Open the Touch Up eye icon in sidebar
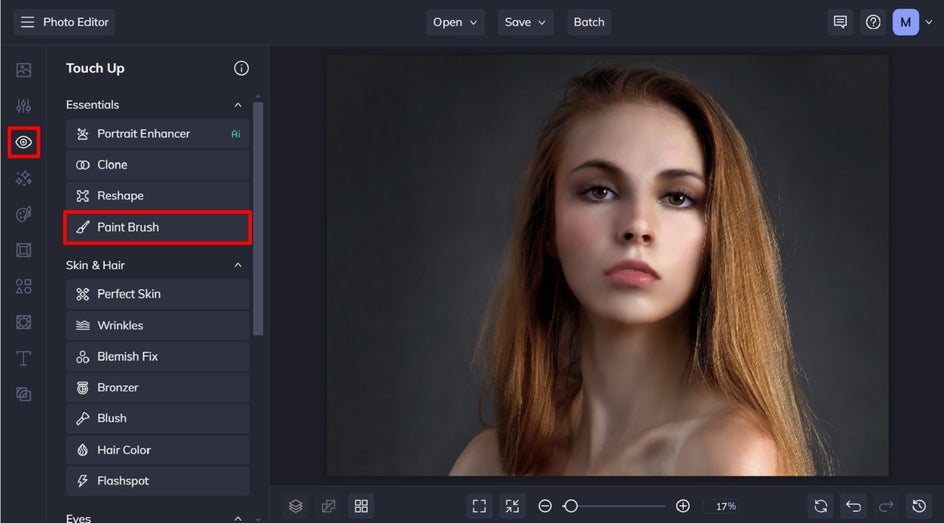Image resolution: width=944 pixels, height=523 pixels. 23,142
